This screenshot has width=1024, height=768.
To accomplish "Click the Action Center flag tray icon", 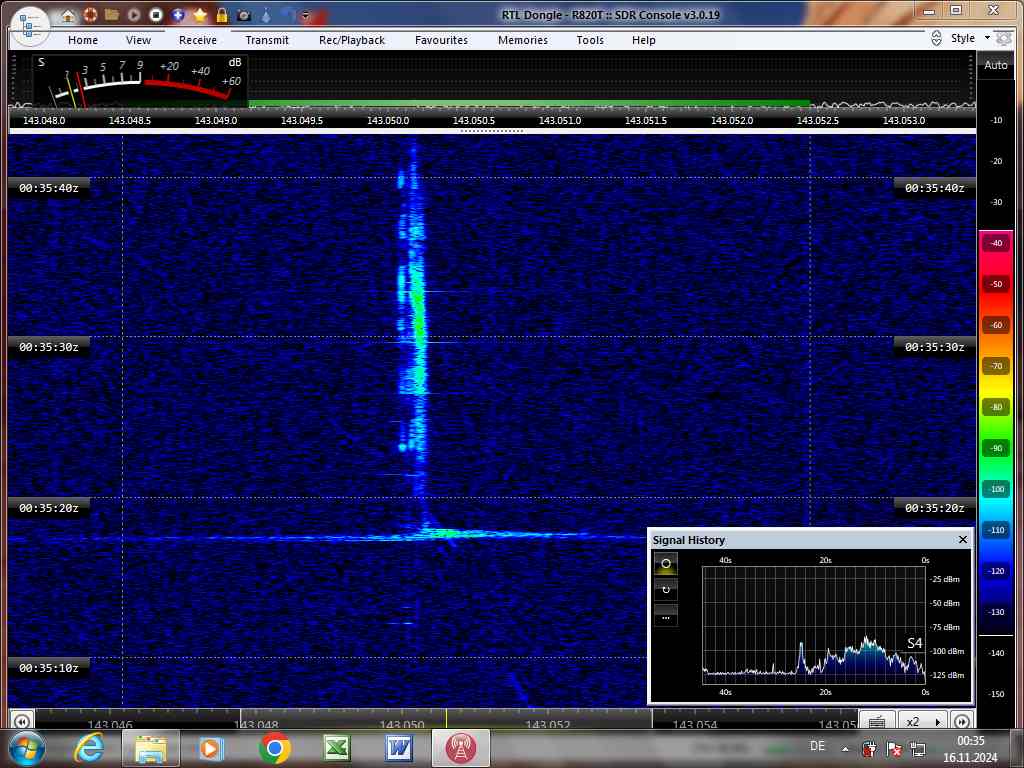I will (x=895, y=748).
